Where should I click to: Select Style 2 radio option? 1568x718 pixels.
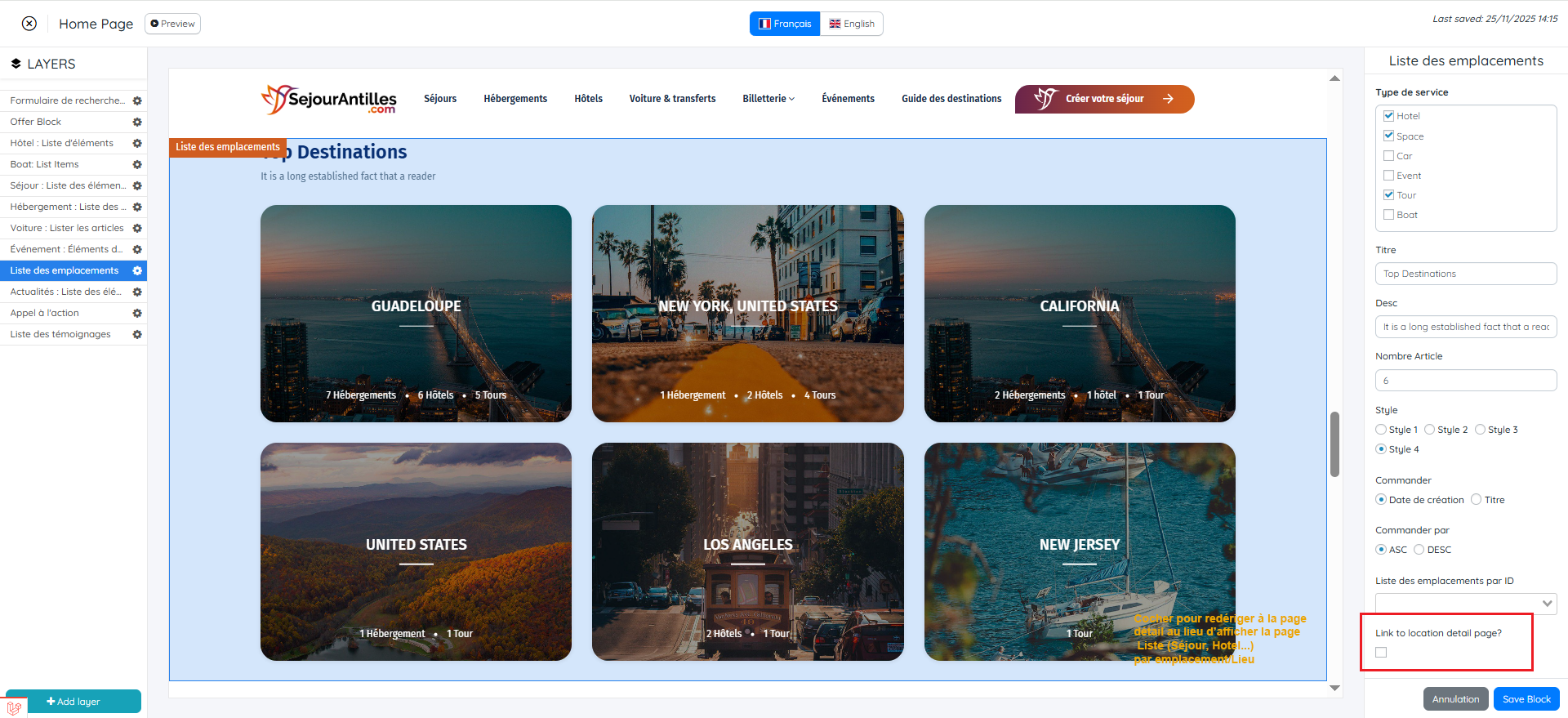click(x=1429, y=430)
